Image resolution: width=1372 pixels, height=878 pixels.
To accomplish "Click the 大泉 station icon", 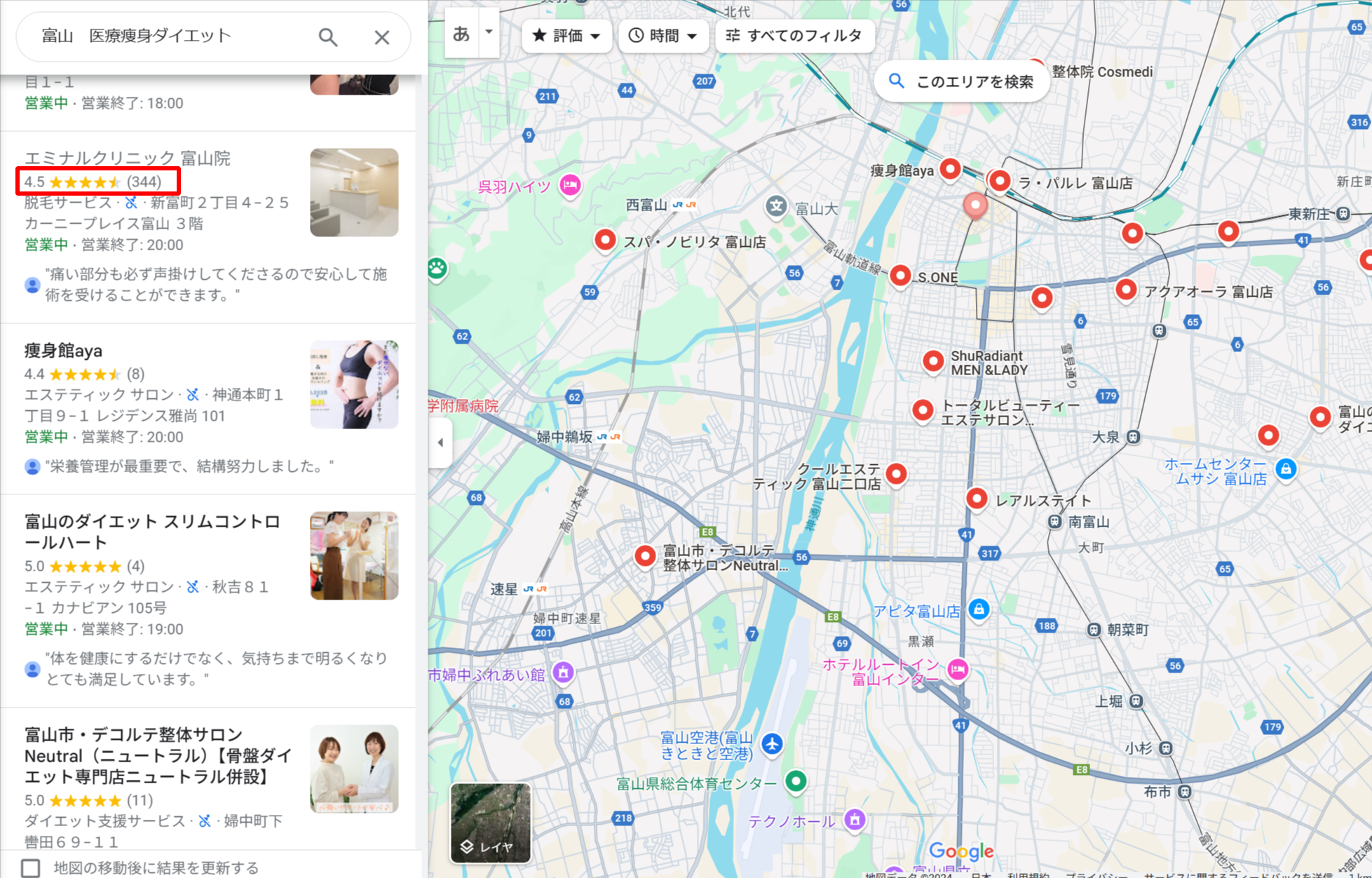I will coord(1133,438).
